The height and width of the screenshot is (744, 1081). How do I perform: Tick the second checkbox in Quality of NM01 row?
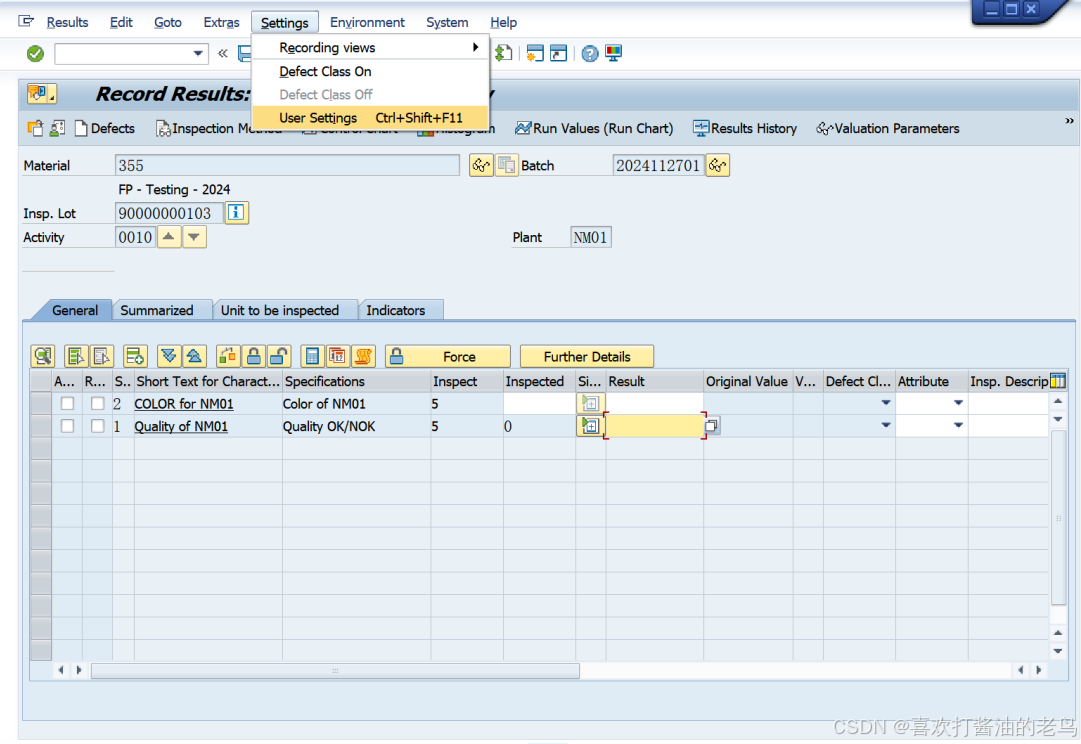click(x=97, y=426)
